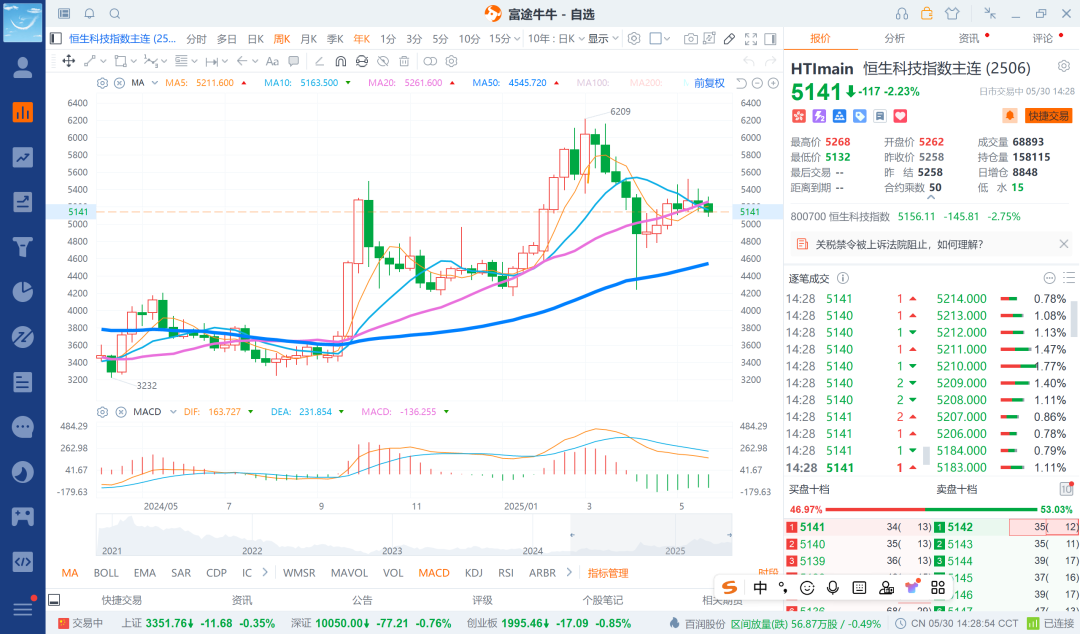Screen dimensions: 1080x634
Task: Open chart settings gear in timeframe bar
Action: tap(634, 39)
